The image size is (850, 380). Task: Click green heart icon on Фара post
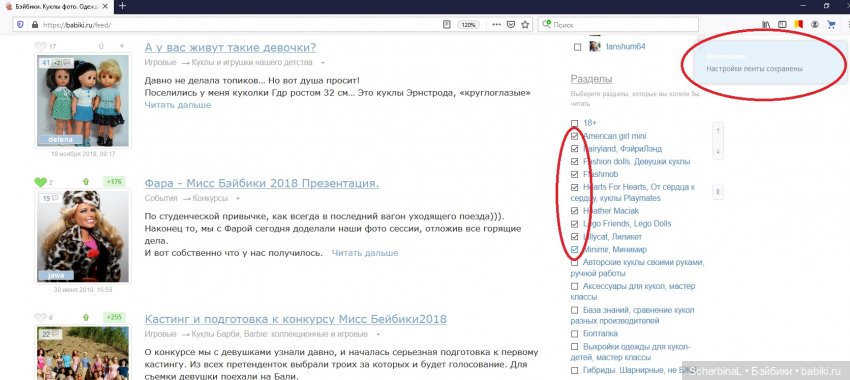point(40,182)
